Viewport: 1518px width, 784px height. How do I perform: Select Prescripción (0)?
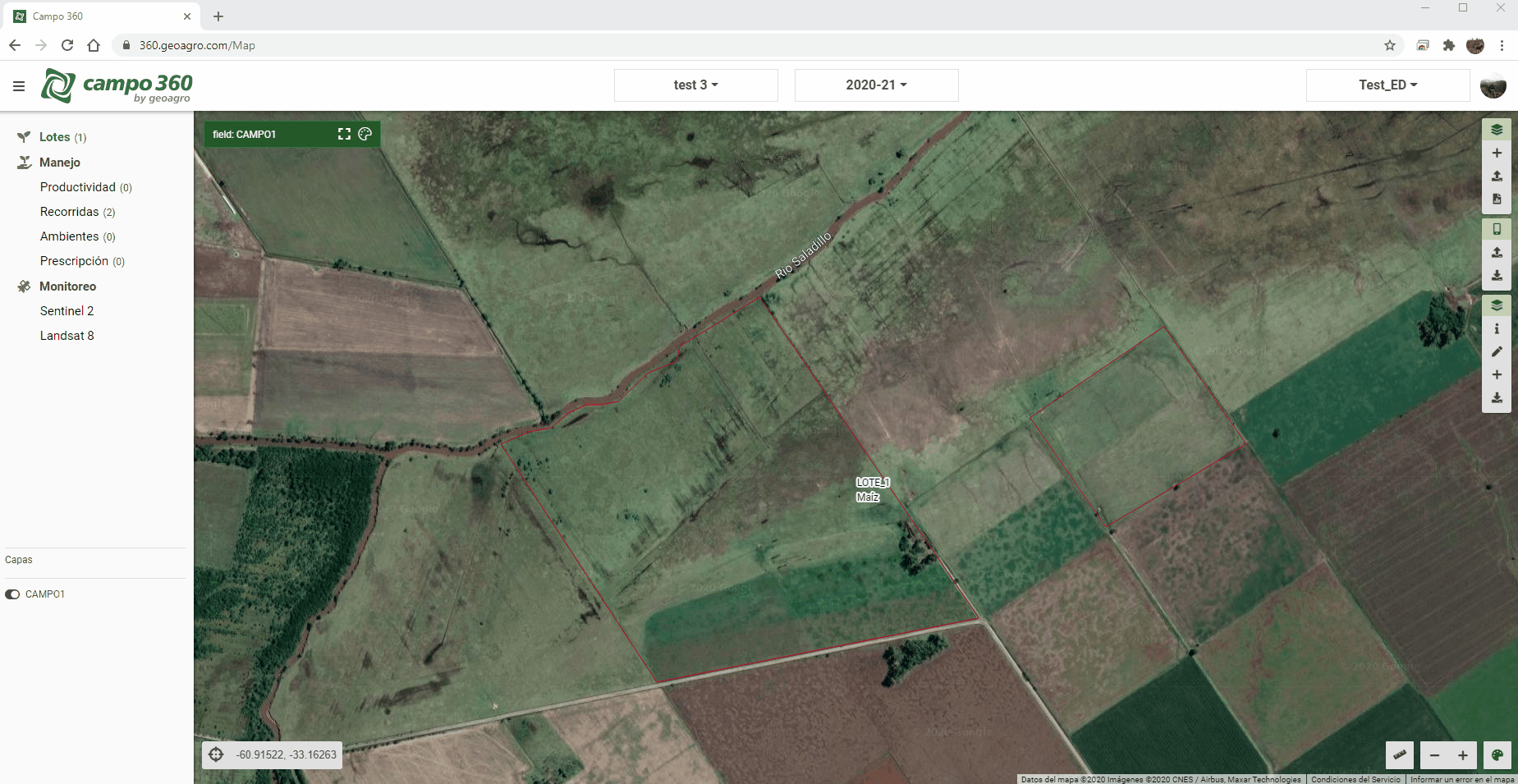point(83,261)
